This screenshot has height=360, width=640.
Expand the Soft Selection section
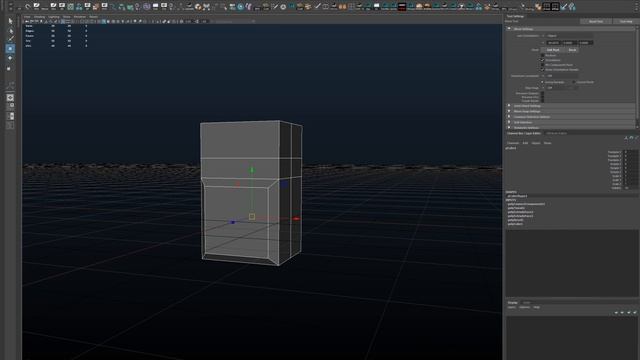click(509, 122)
